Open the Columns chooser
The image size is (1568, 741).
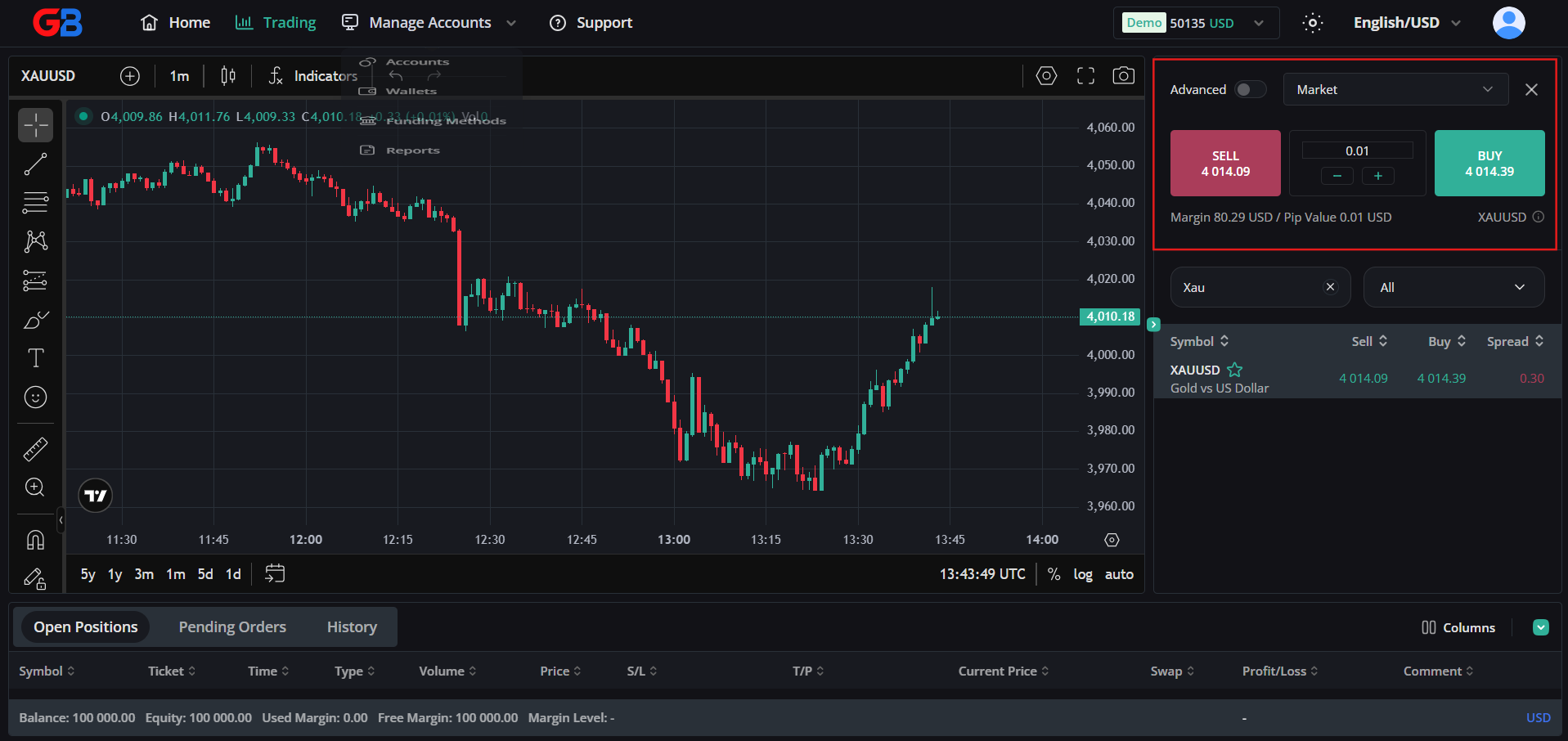tap(1458, 627)
